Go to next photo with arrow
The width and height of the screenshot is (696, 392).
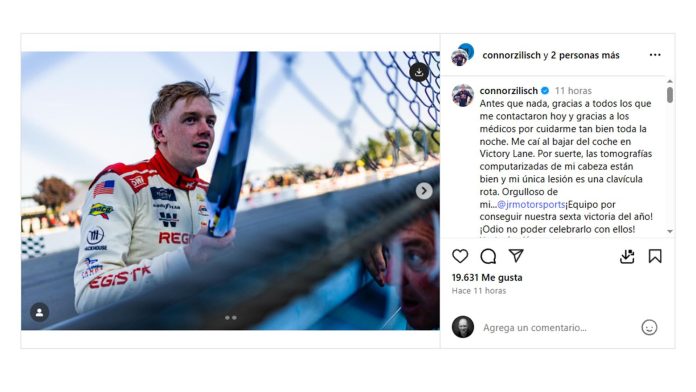424,191
